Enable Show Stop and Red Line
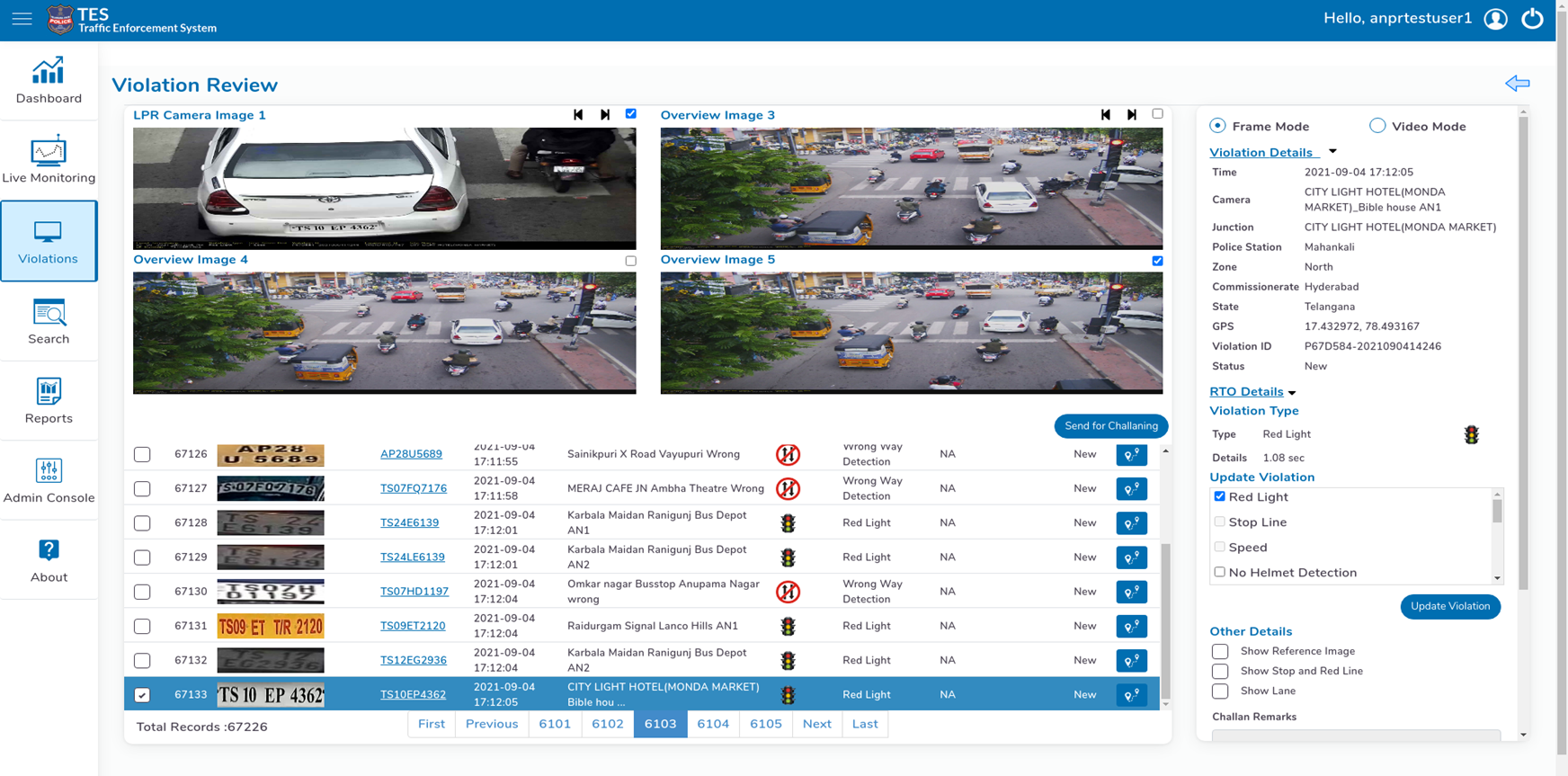This screenshot has width=1568, height=776. pos(1220,672)
